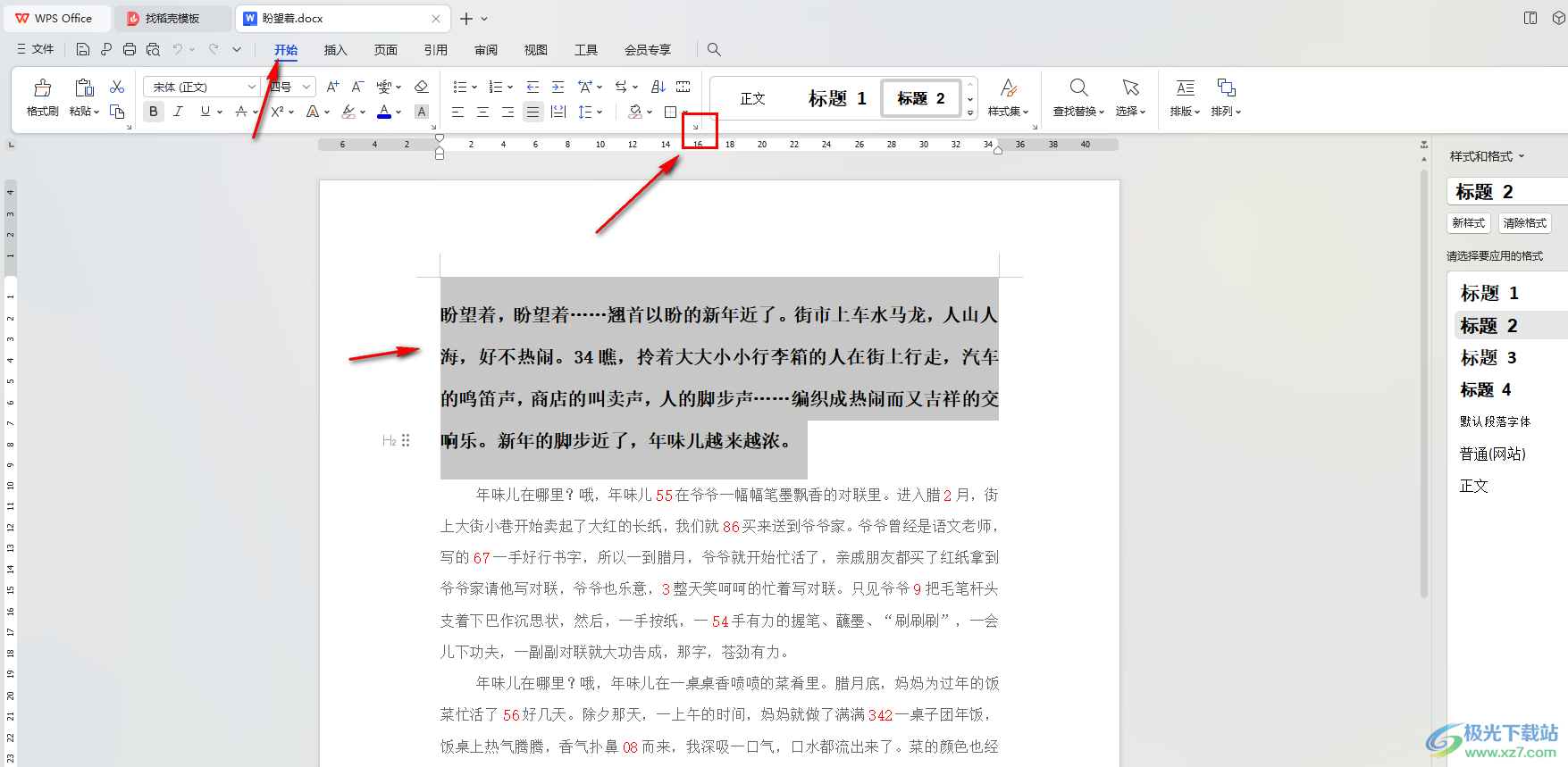
Task: Toggle justify alignment button
Action: click(532, 112)
